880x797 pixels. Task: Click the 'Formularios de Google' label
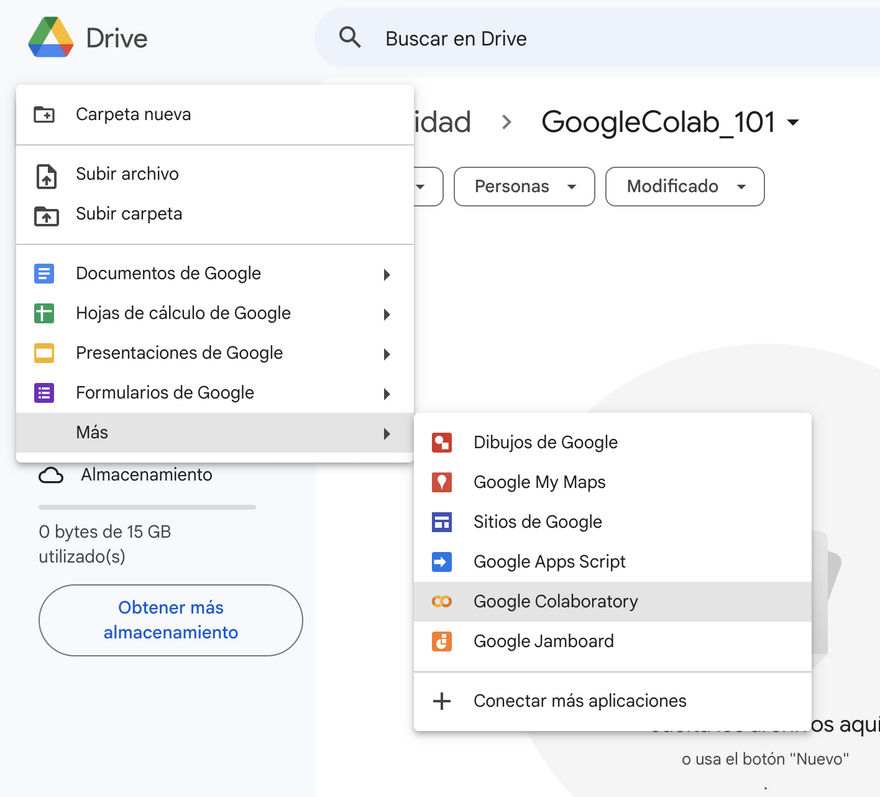click(165, 393)
